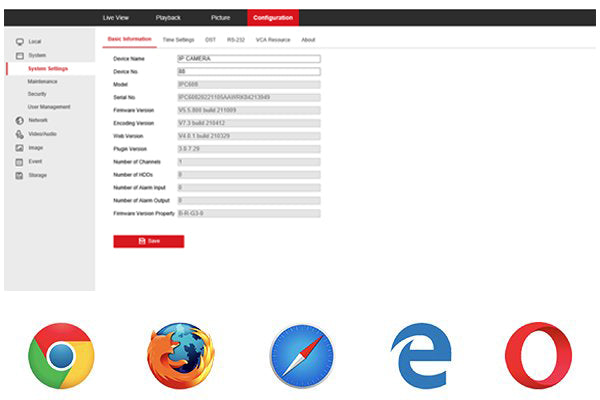Click the red Opera browser icon
This screenshot has height=400, width=600.
click(x=538, y=356)
